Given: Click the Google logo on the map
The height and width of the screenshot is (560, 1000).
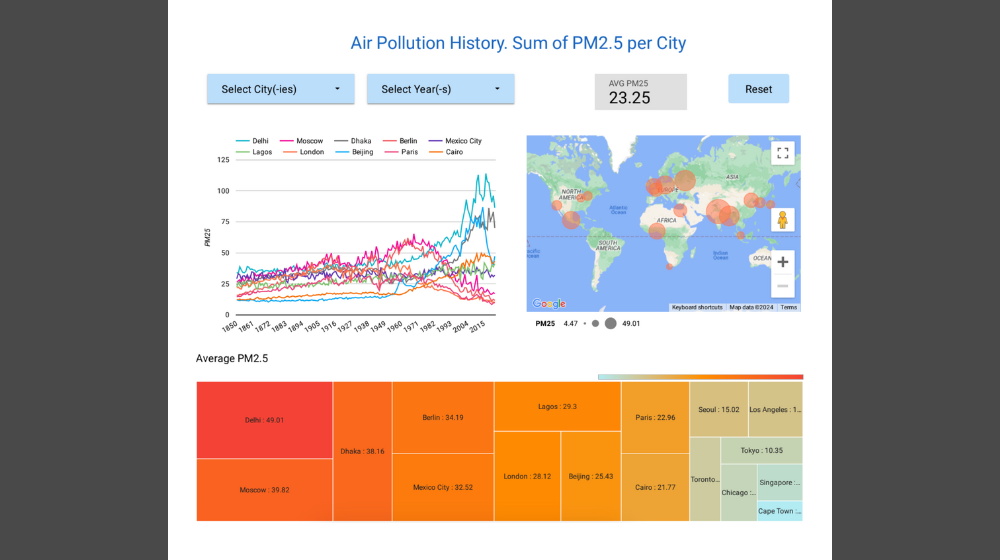Looking at the screenshot, I should pos(549,304).
